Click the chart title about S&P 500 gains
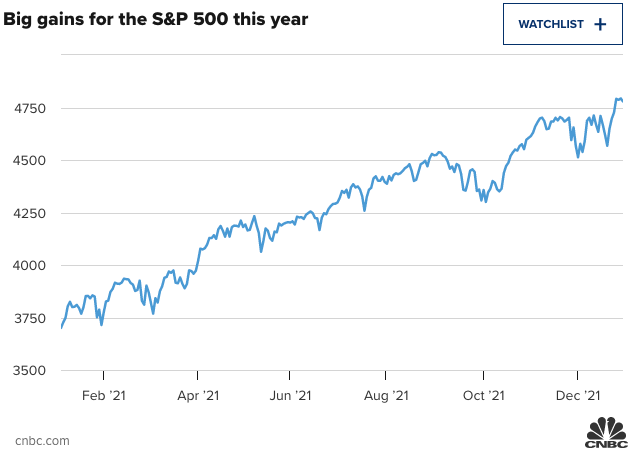 point(155,20)
